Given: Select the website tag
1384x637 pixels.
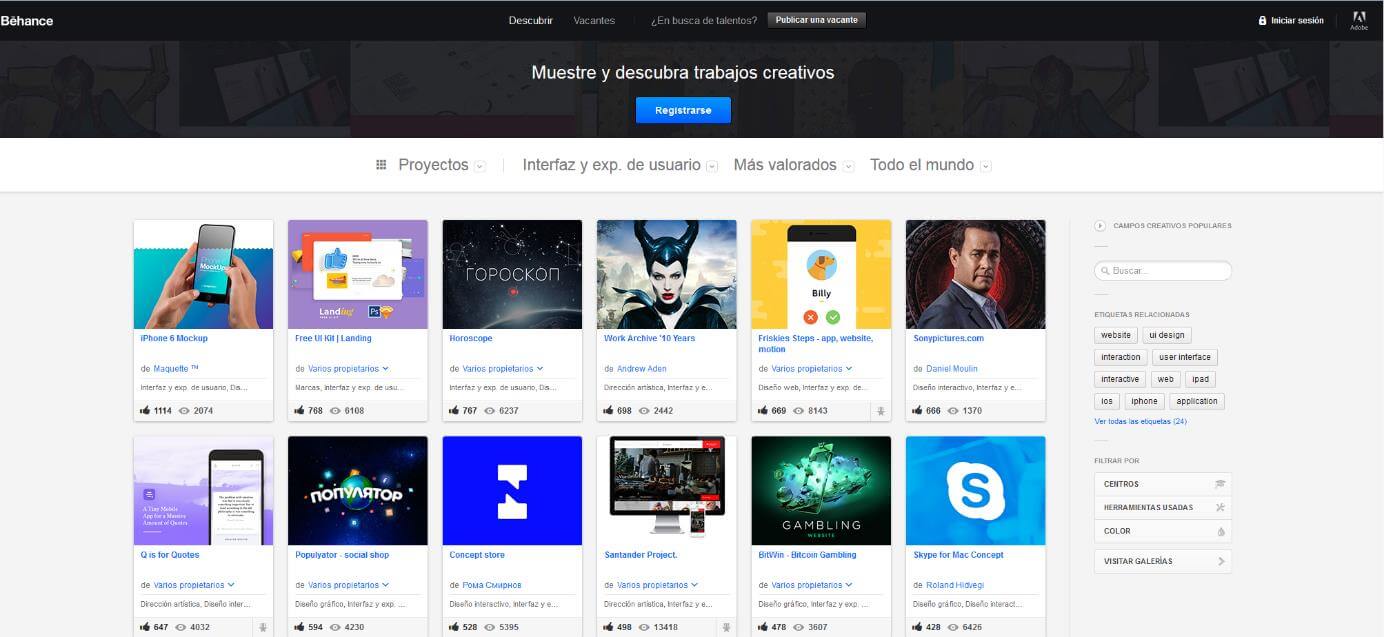Looking at the screenshot, I should point(1115,335).
